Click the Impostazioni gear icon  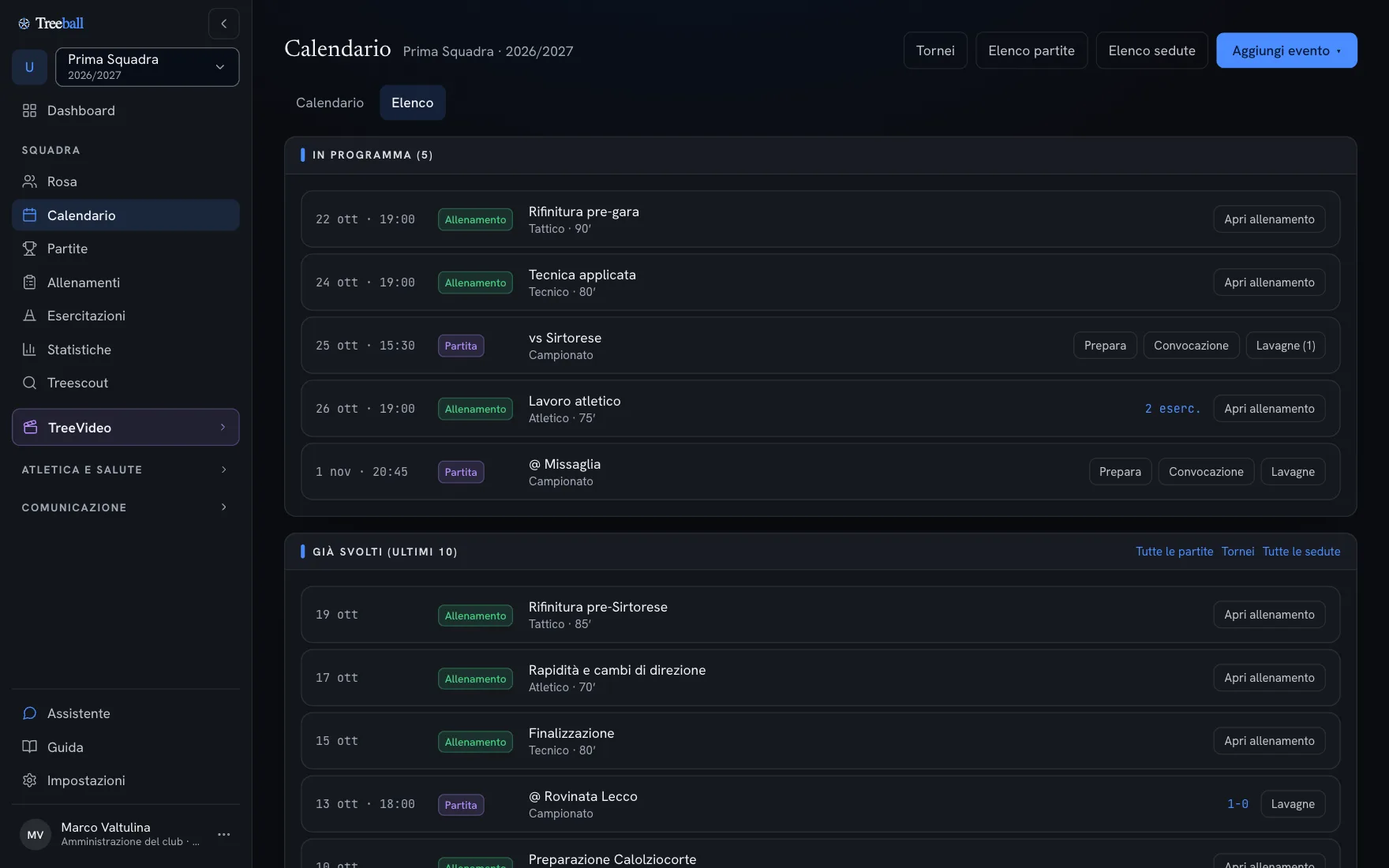[x=30, y=780]
